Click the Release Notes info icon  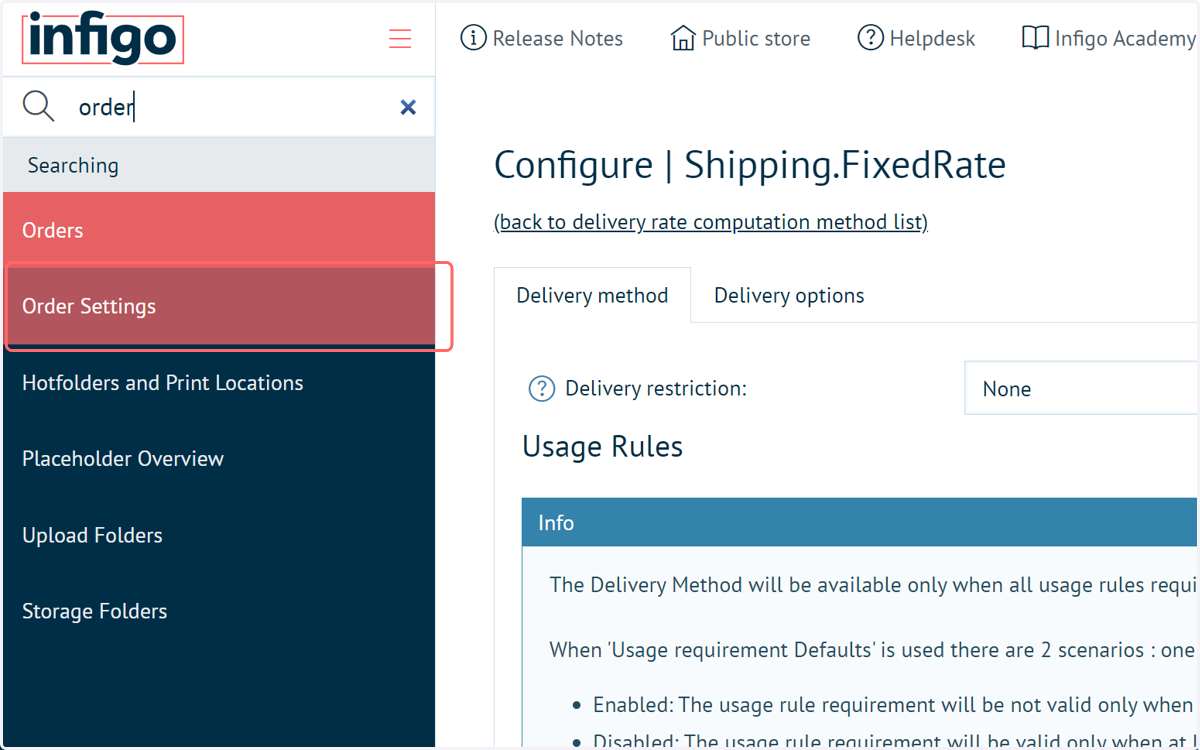[x=473, y=38]
